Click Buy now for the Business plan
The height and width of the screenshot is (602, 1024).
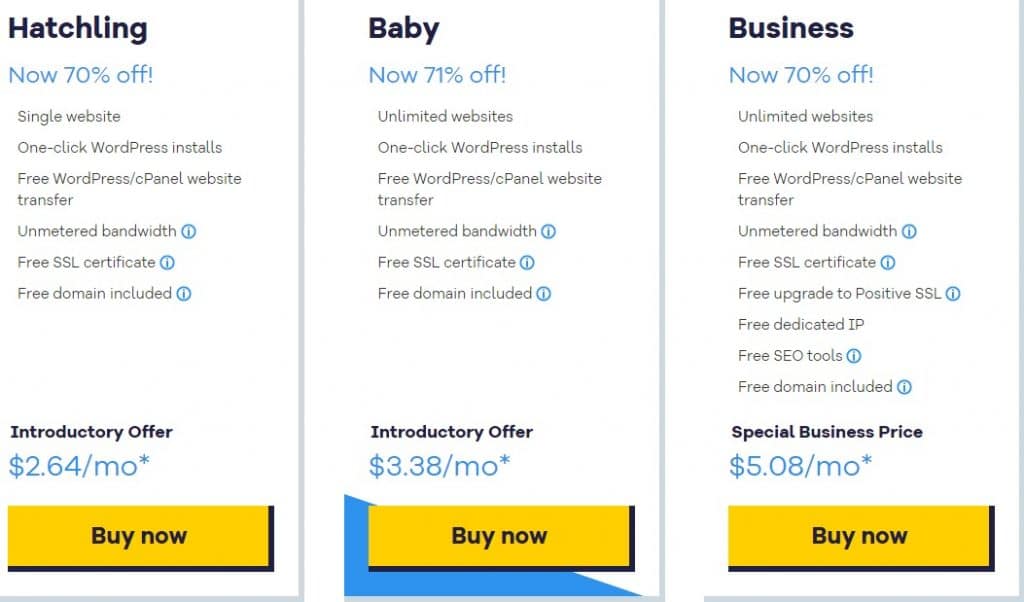click(859, 536)
